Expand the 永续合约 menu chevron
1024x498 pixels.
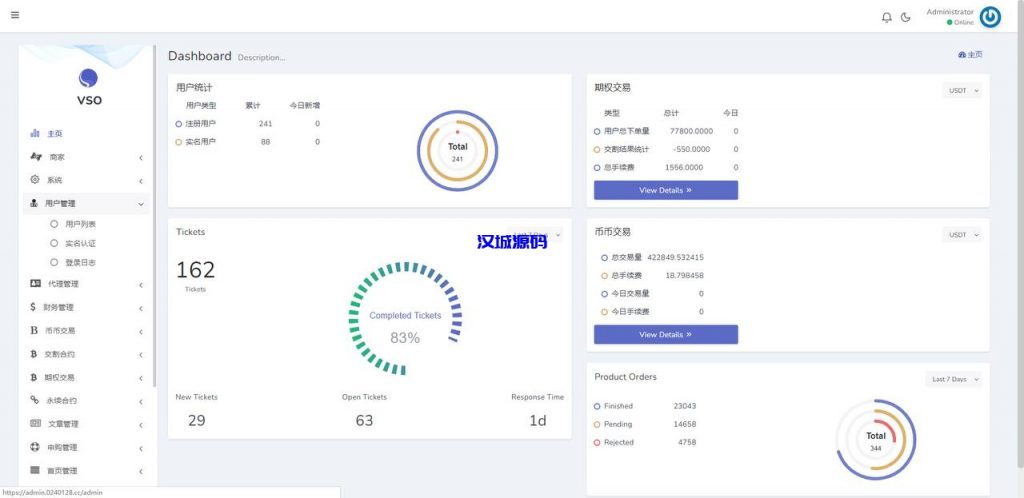pyautogui.click(x=141, y=401)
